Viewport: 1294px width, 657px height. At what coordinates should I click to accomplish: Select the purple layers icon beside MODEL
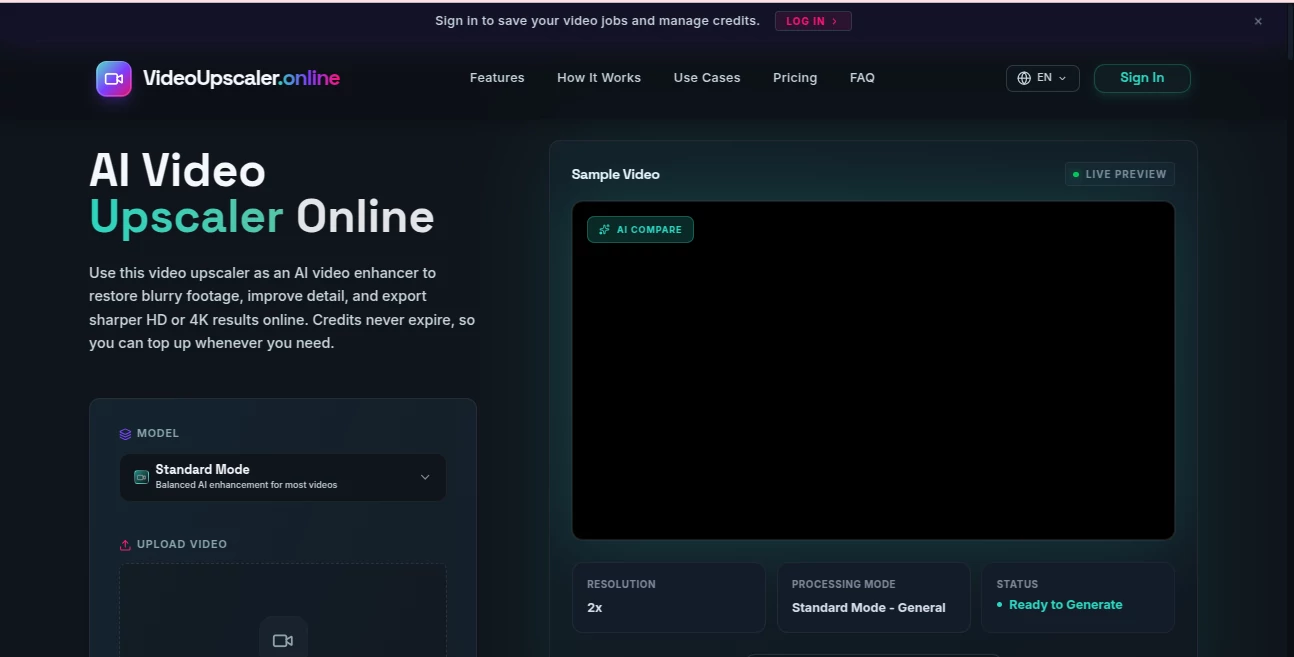(126, 432)
